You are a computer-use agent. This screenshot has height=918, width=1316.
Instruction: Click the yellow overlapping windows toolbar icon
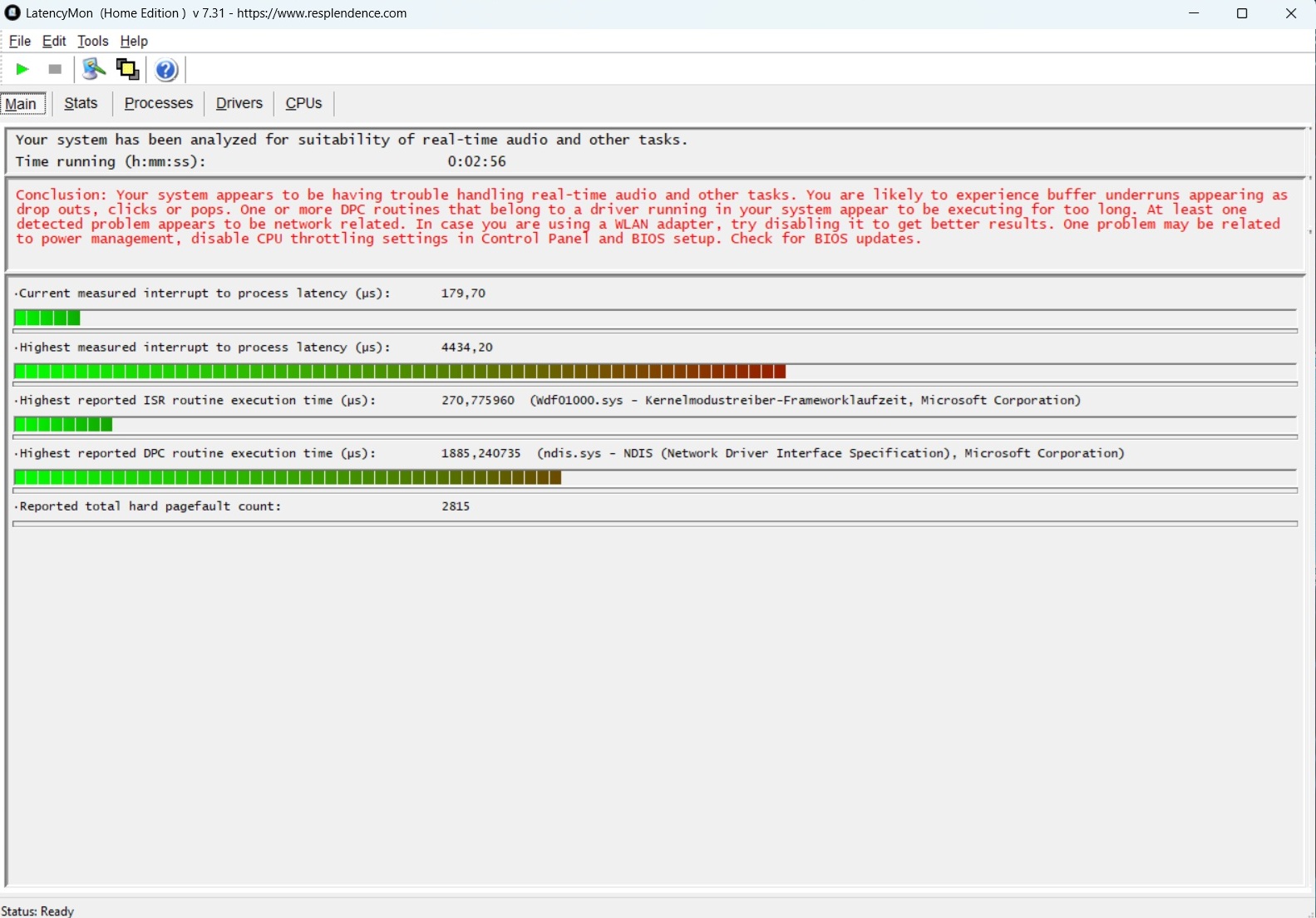[x=127, y=70]
